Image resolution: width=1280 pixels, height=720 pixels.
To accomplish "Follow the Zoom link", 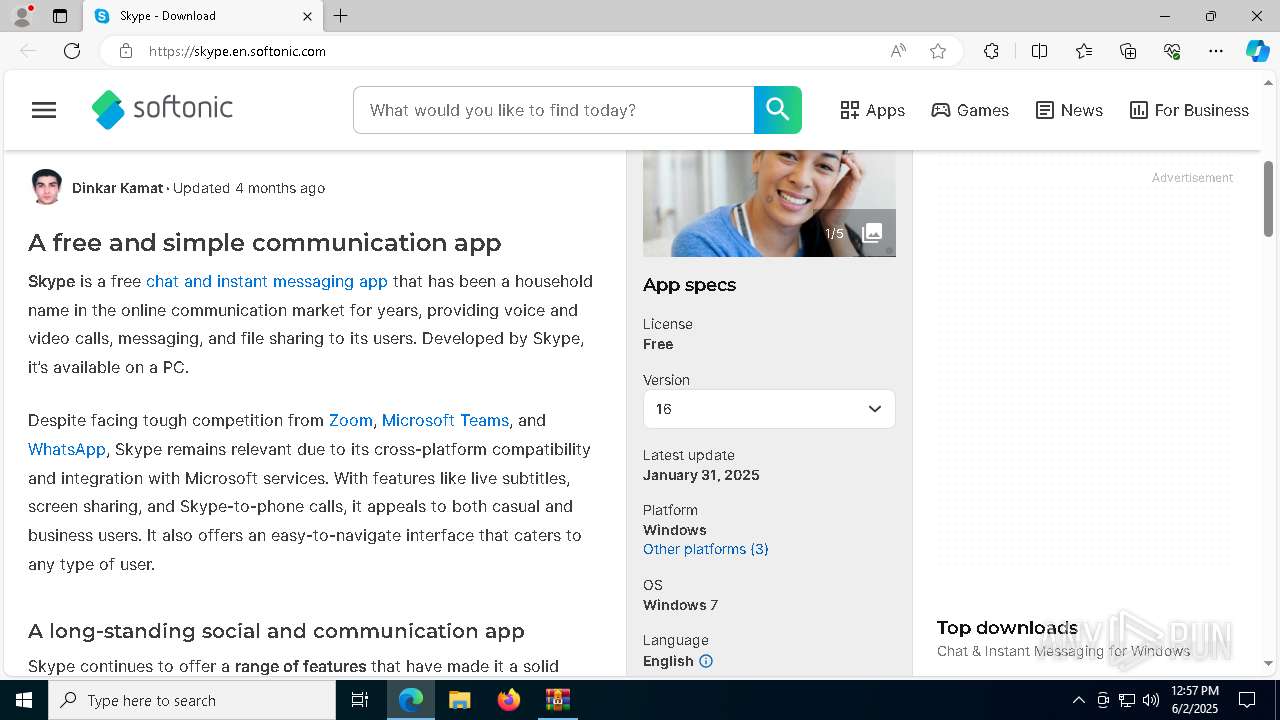I will (351, 420).
